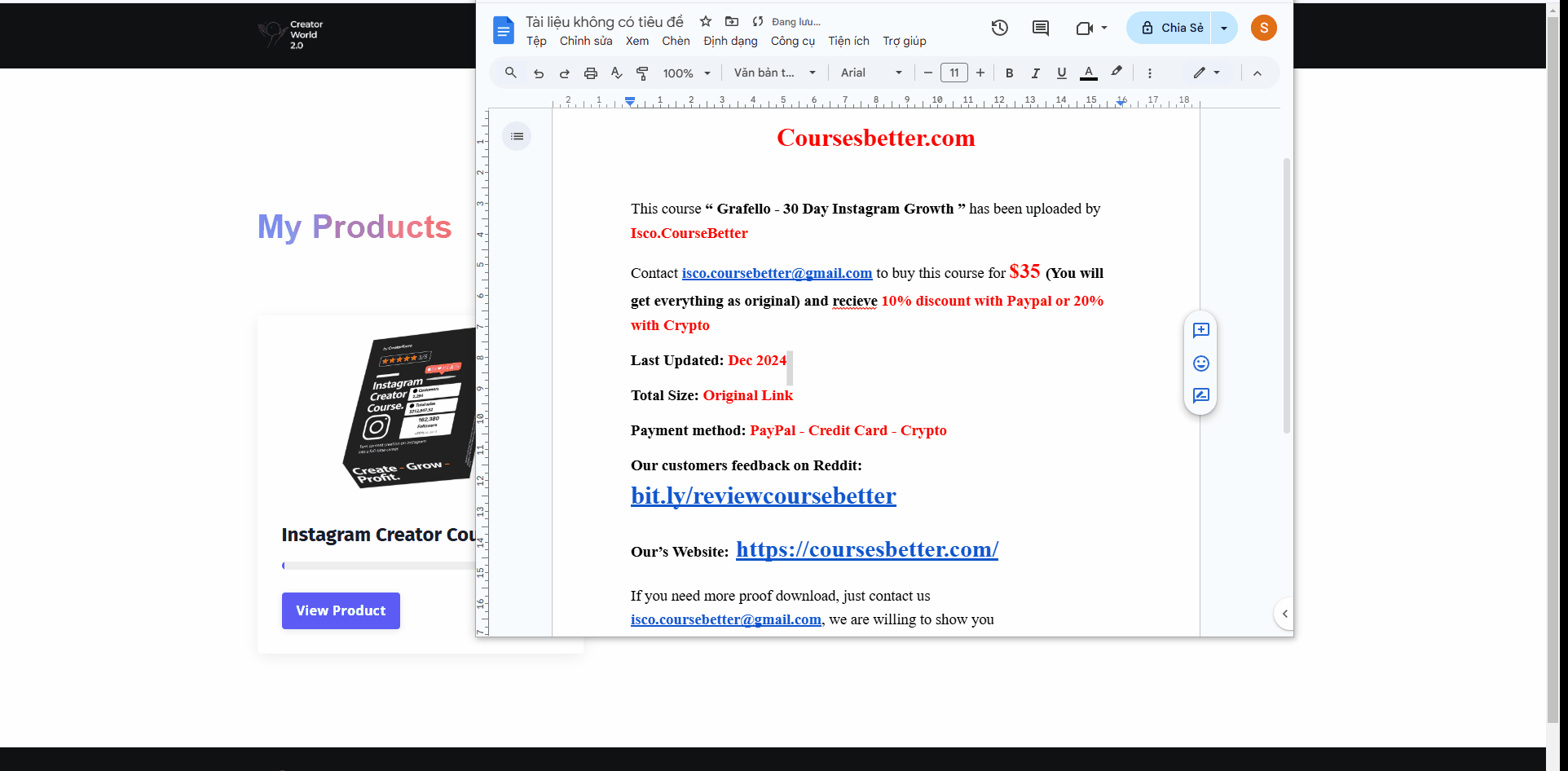Toggle italic formatting

pyautogui.click(x=1035, y=73)
